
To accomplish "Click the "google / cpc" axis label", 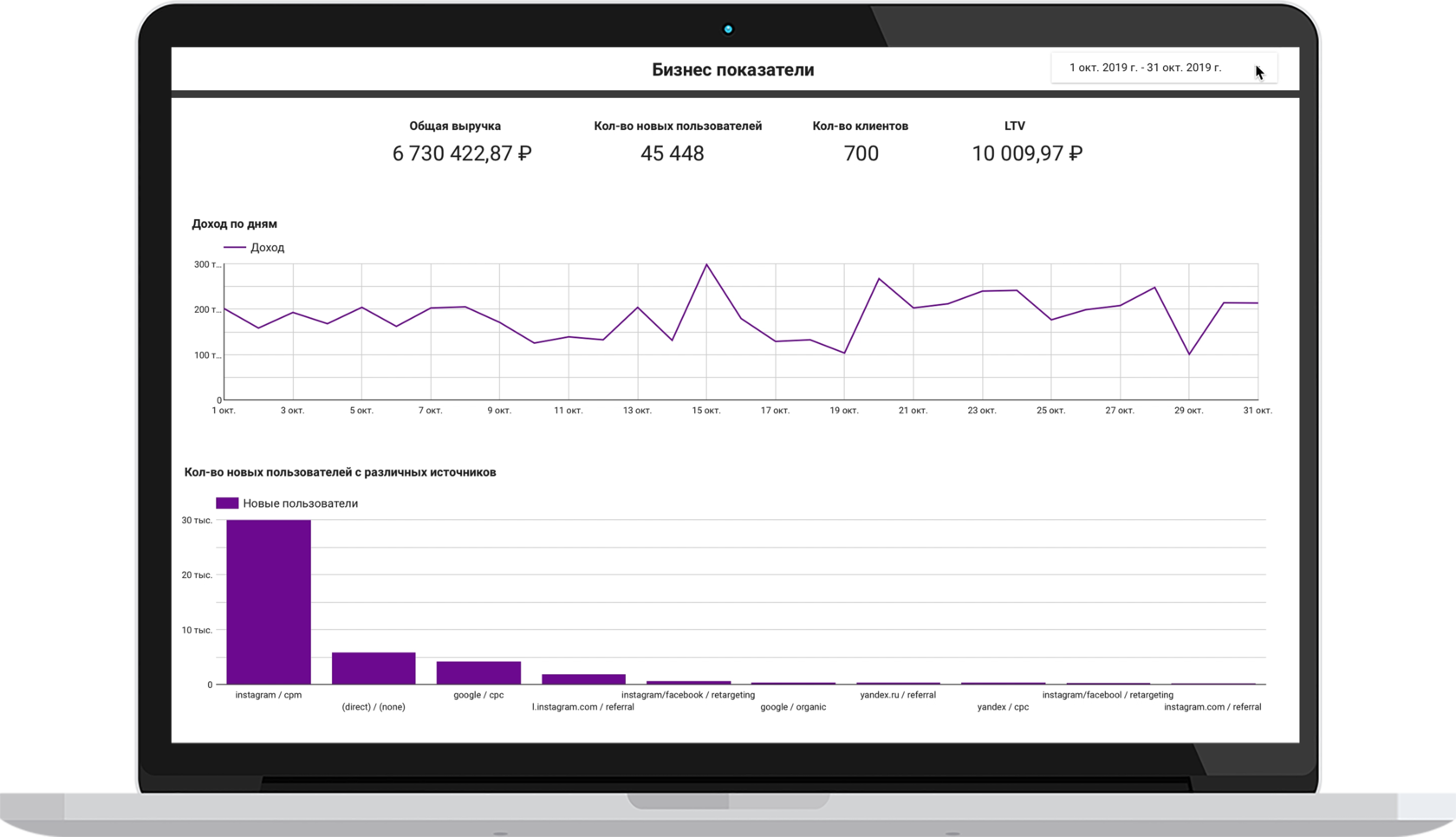I will pyautogui.click(x=478, y=695).
